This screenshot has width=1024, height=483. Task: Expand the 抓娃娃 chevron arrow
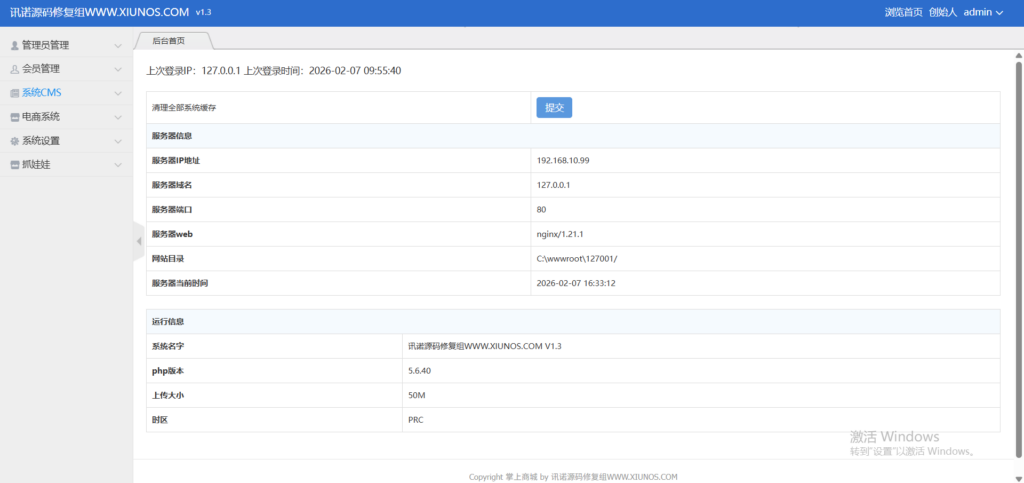[x=118, y=166]
